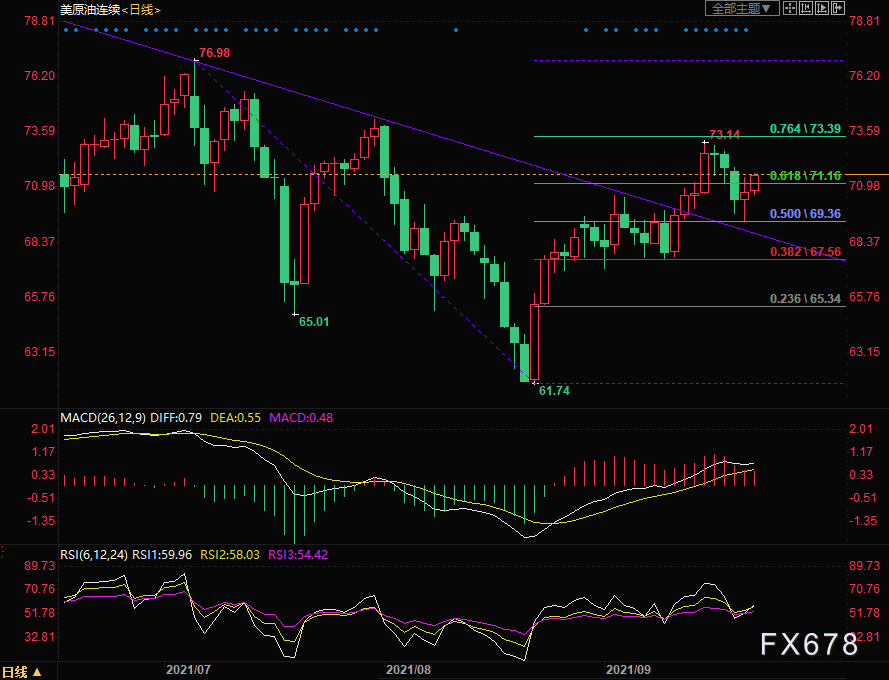Click the DIFF:0.79 value
This screenshot has height=680, width=889.
click(x=176, y=418)
